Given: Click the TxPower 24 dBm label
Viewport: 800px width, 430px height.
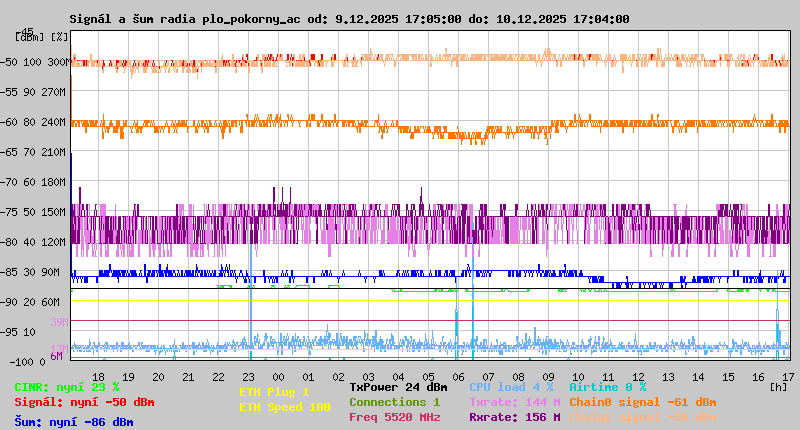Looking at the screenshot, I should pyautogui.click(x=398, y=387).
